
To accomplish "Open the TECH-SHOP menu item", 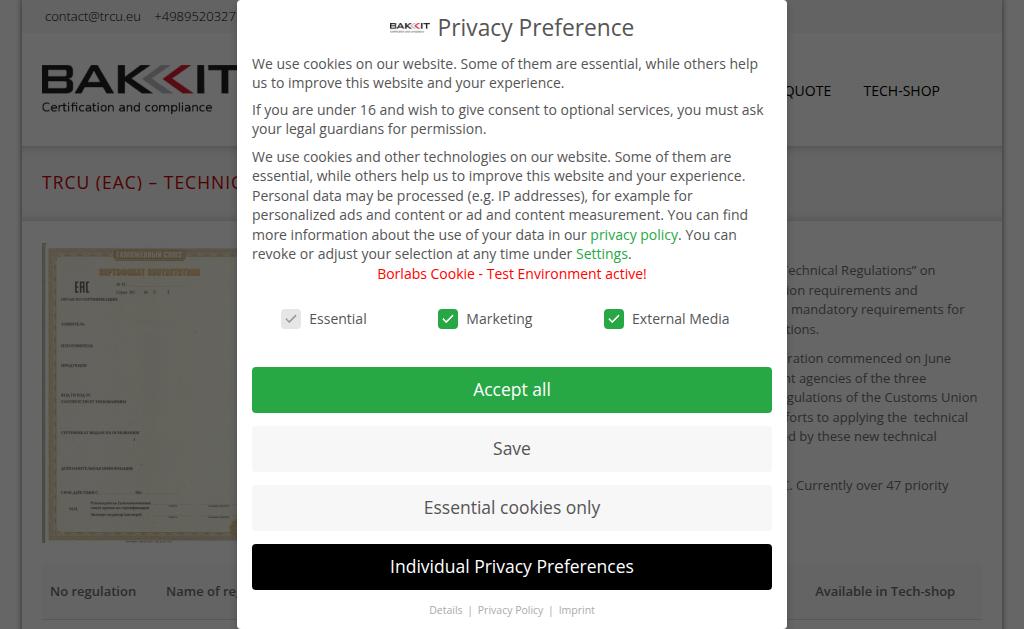I will click(901, 91).
